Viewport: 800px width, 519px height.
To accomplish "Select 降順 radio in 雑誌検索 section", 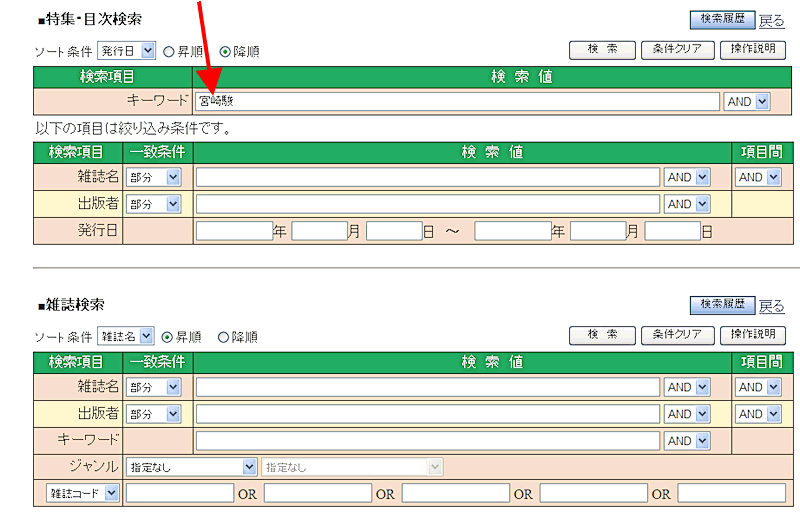I will [223, 337].
